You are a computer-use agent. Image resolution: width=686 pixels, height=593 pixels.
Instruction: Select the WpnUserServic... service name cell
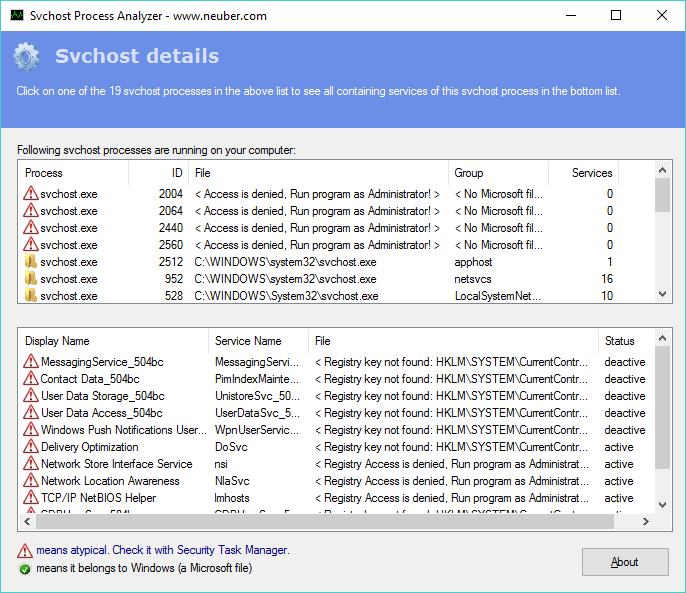click(x=257, y=430)
